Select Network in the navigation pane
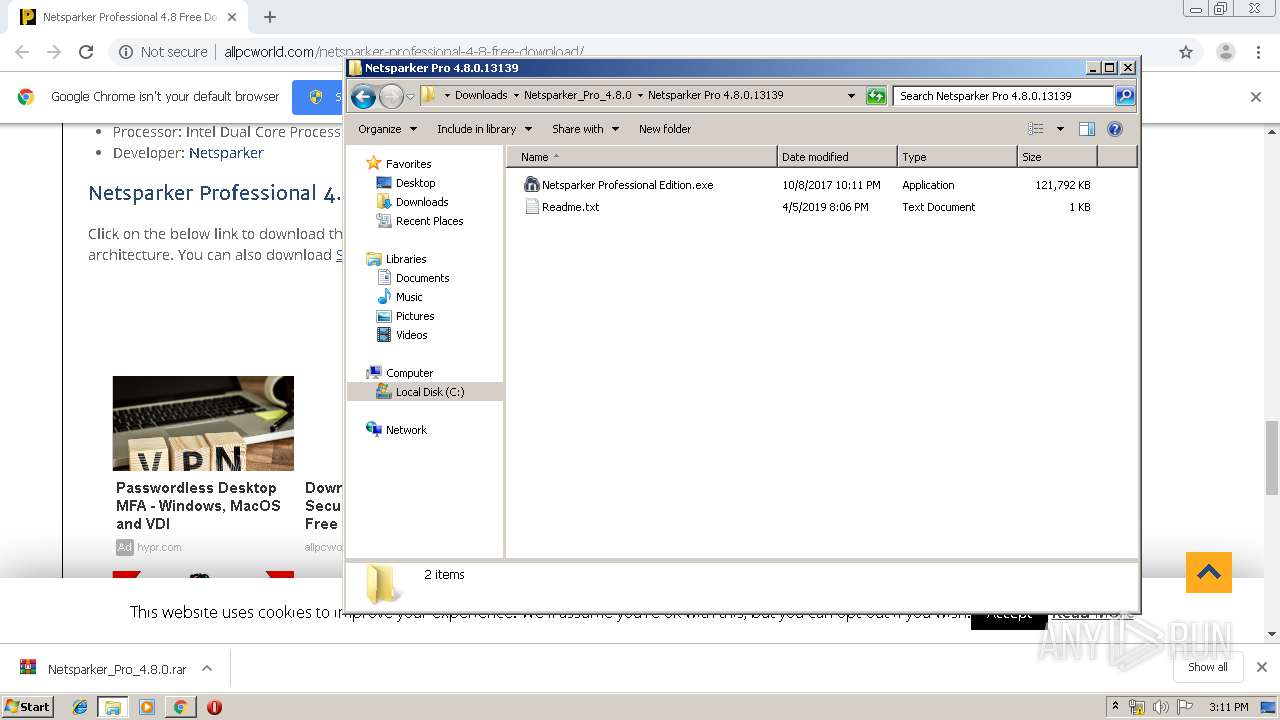 (406, 430)
